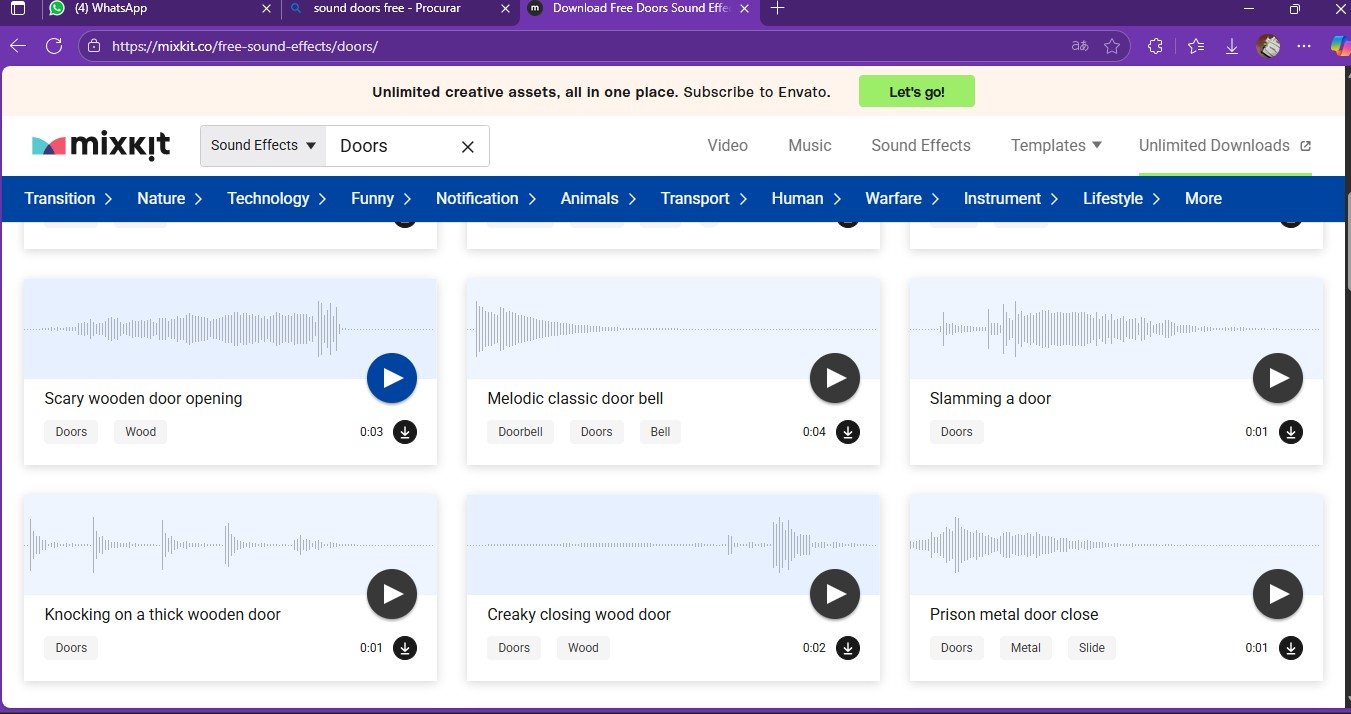1351x714 pixels.
Task: Open the Music section
Action: click(809, 146)
